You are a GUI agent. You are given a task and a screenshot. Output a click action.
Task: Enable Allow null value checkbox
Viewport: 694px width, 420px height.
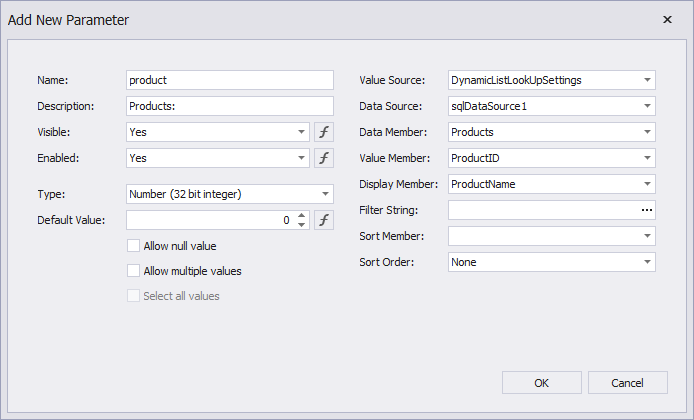click(x=134, y=246)
